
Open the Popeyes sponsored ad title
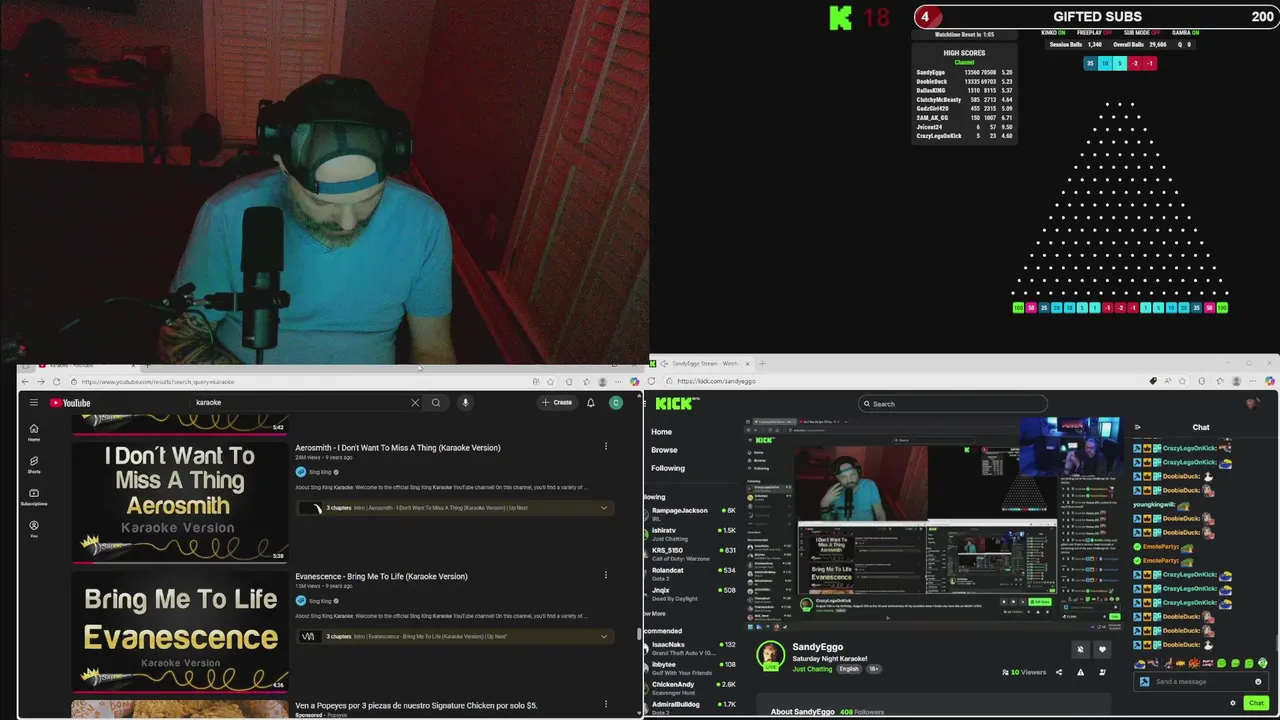point(416,706)
